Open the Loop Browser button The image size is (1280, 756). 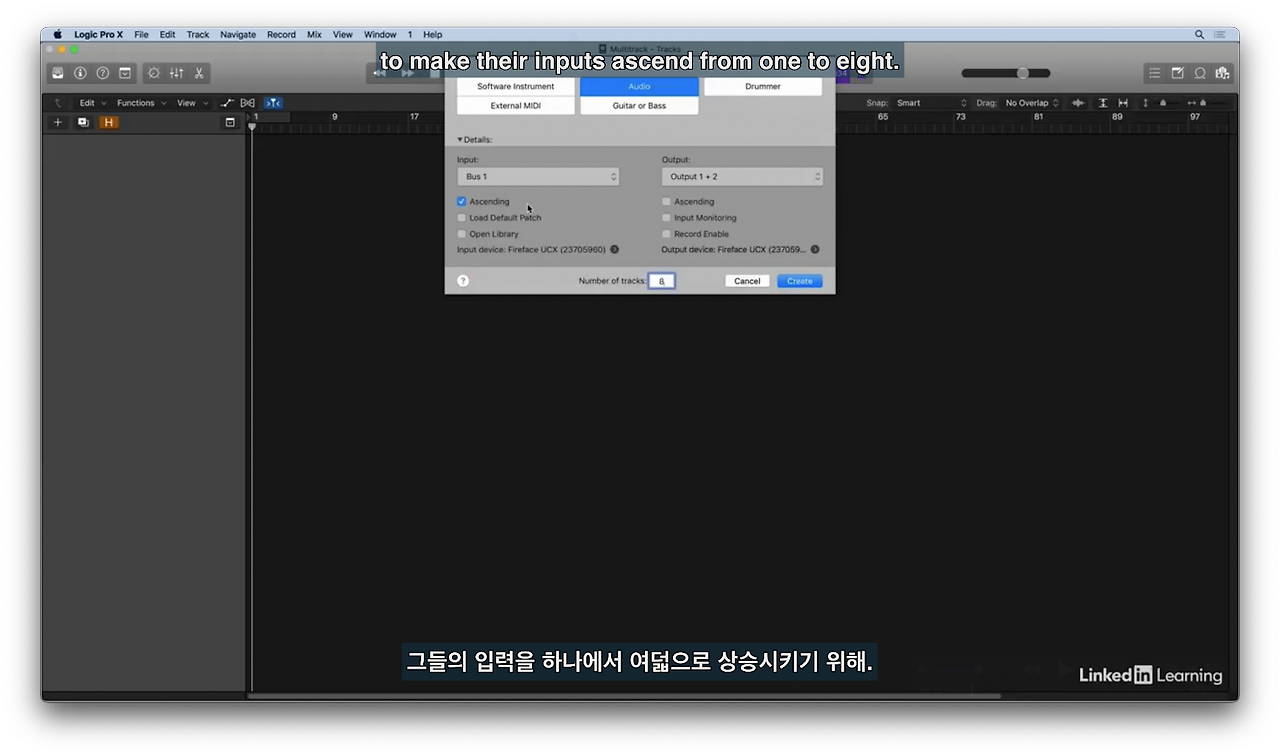click(1200, 73)
